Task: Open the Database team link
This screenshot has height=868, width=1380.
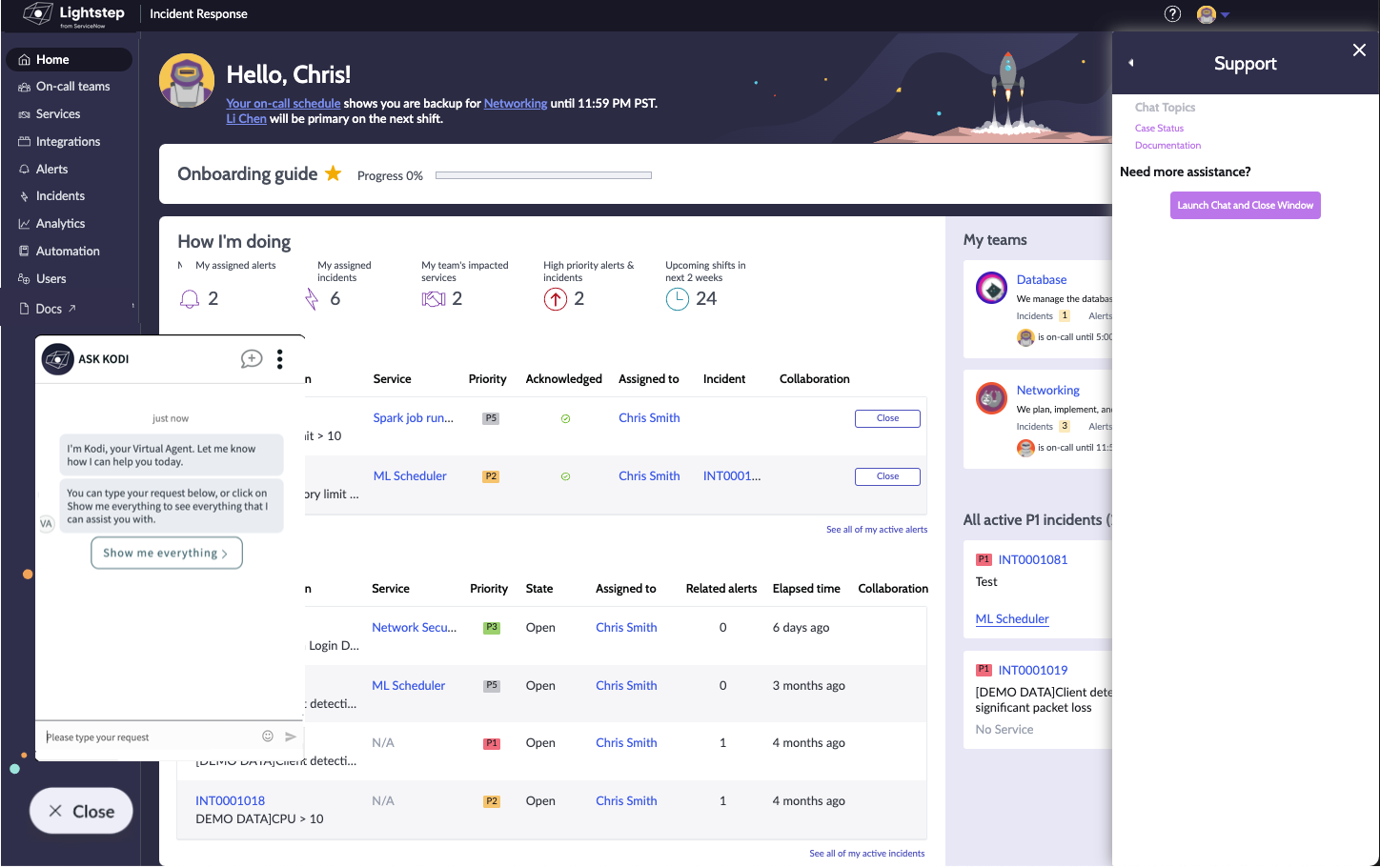Action: coord(1042,280)
